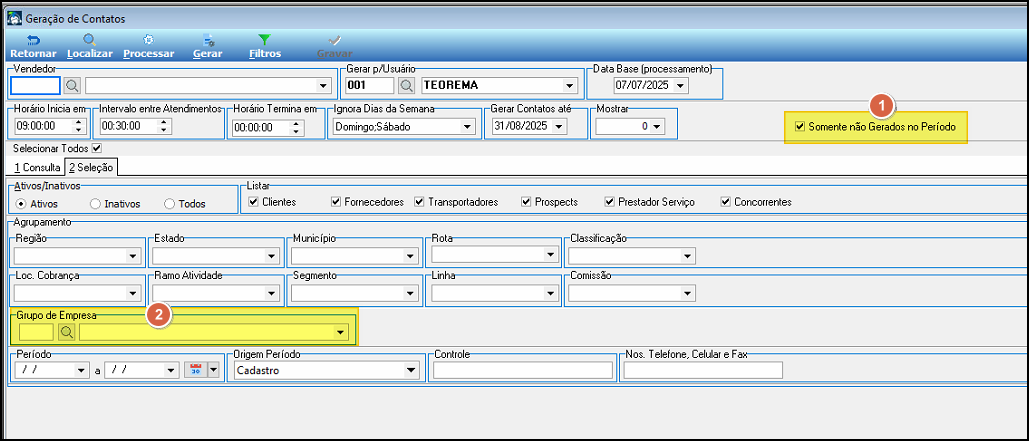The height and width of the screenshot is (441, 1029).
Task: Toggle Somente não Gerados no Período checkbox
Action: [799, 126]
